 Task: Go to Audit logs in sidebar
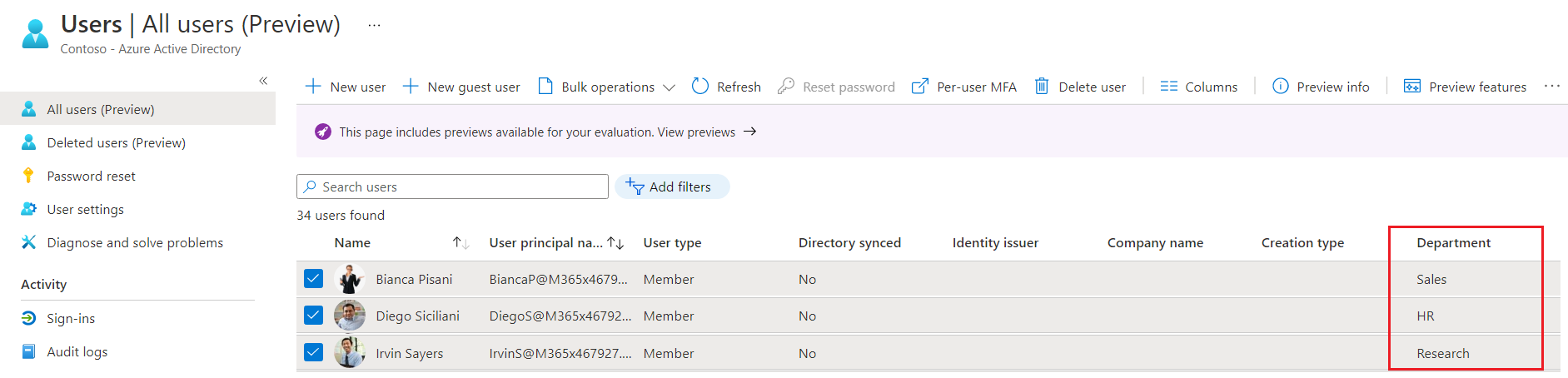pyautogui.click(x=77, y=351)
